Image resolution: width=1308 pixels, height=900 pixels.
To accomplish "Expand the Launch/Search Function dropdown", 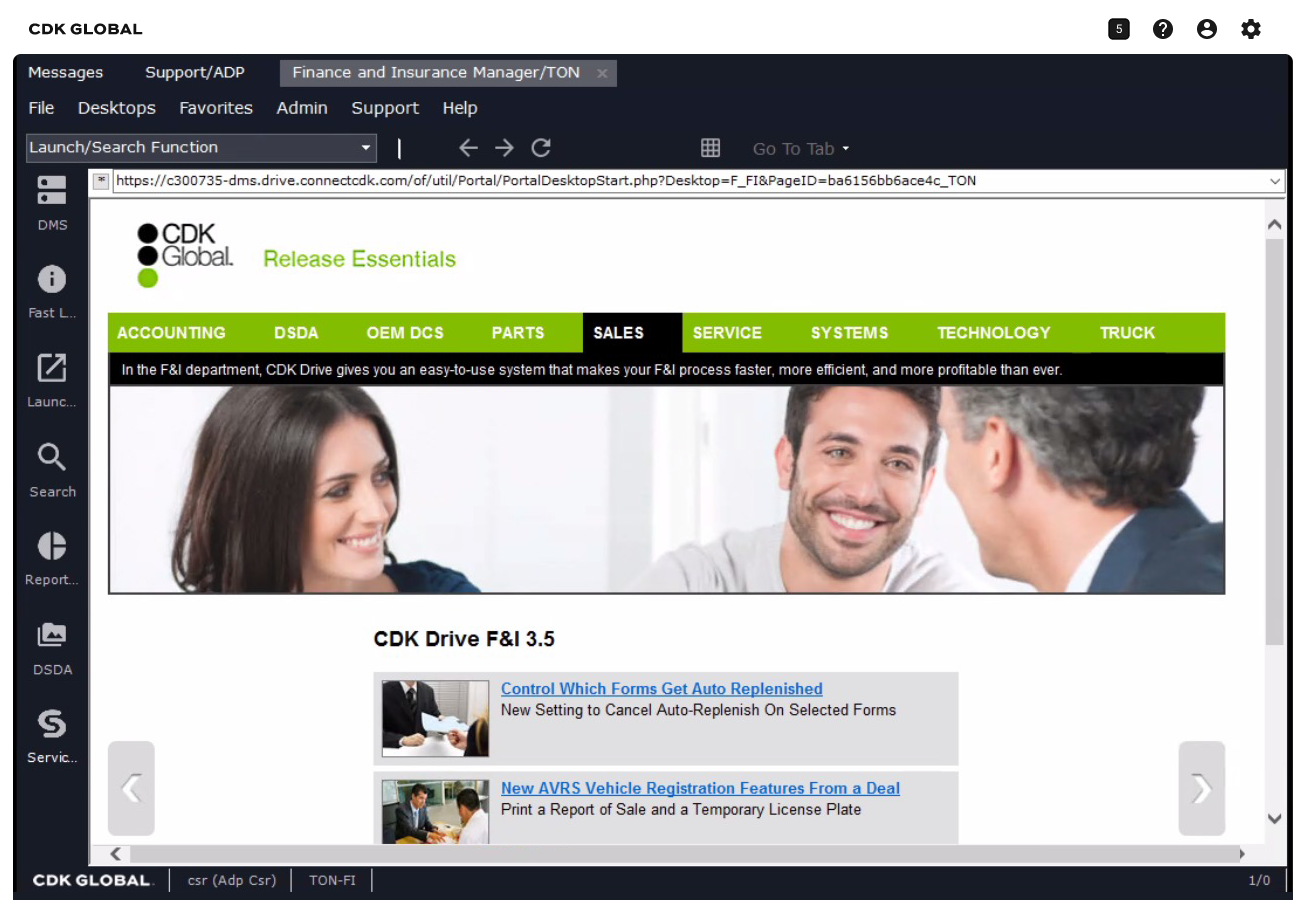I will pyautogui.click(x=366, y=148).
